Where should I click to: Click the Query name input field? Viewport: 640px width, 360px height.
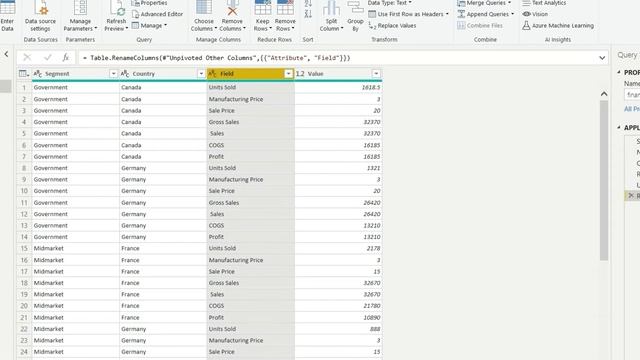coord(632,95)
